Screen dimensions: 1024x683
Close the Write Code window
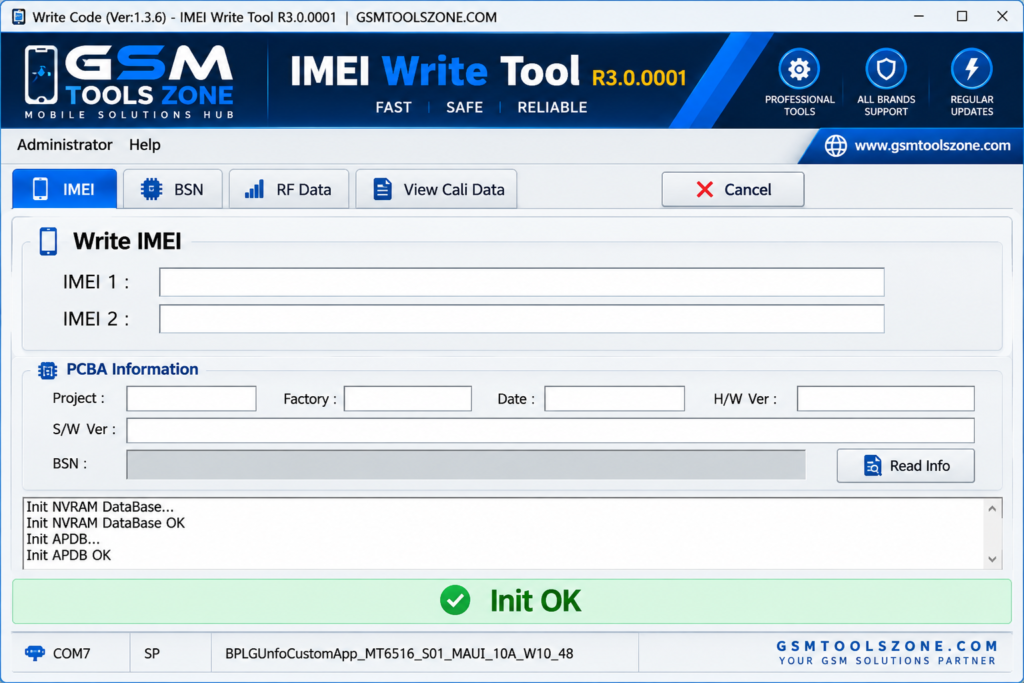click(x=1002, y=16)
